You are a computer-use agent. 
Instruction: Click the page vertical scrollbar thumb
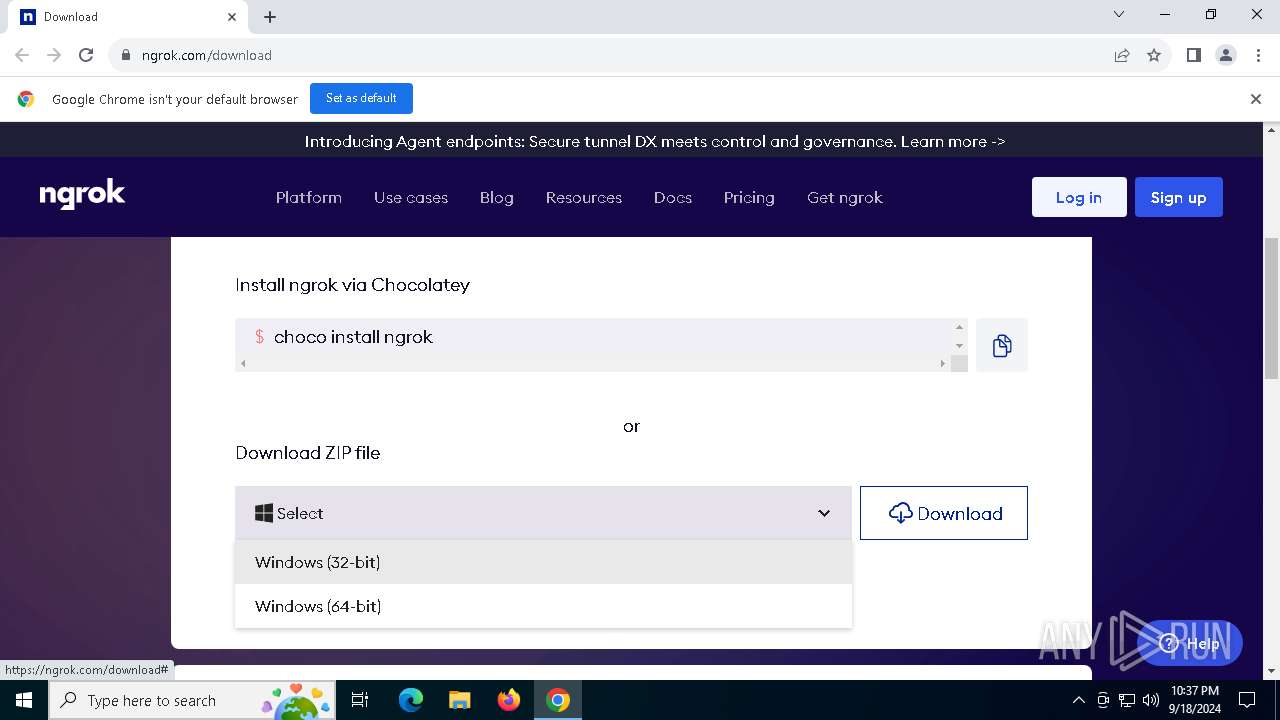pos(1272,308)
